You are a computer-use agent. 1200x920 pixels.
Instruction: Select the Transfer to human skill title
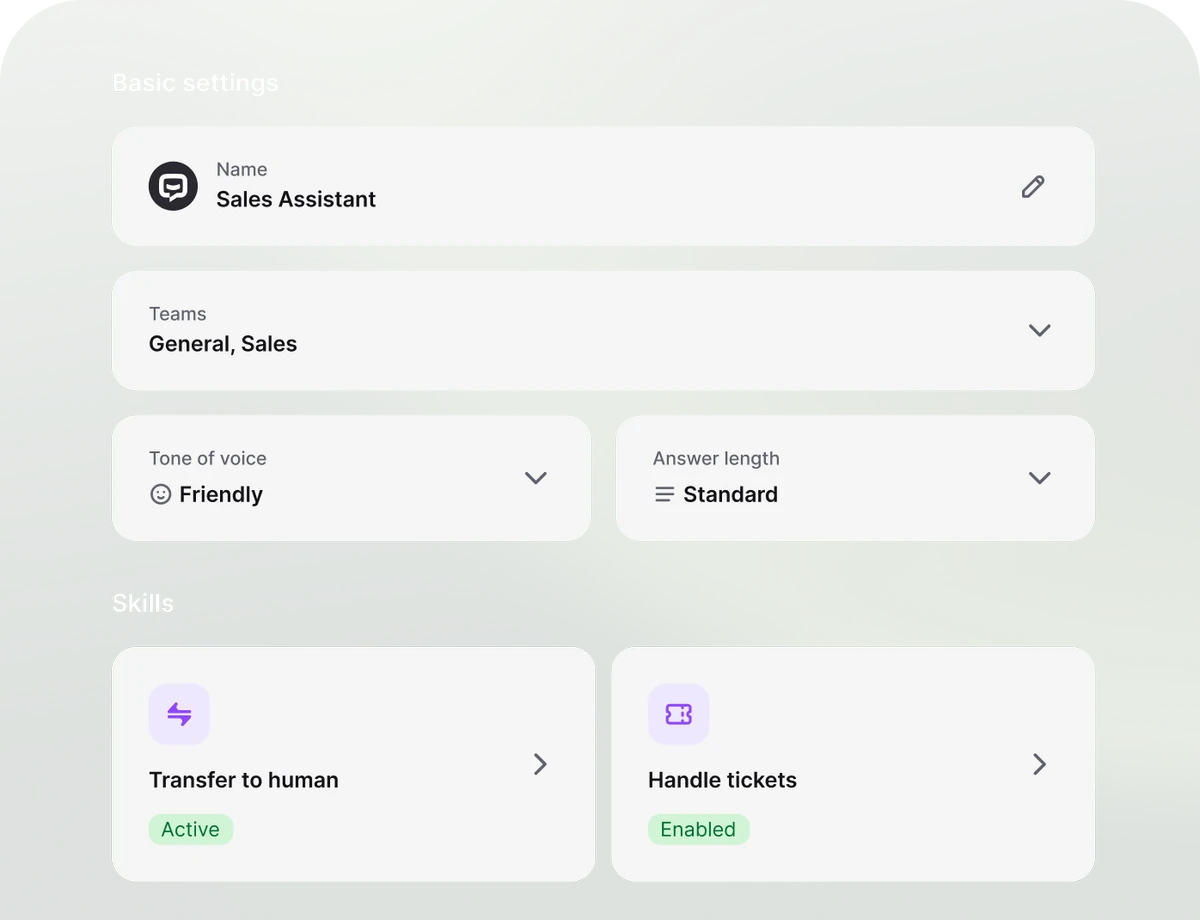pyautogui.click(x=244, y=780)
